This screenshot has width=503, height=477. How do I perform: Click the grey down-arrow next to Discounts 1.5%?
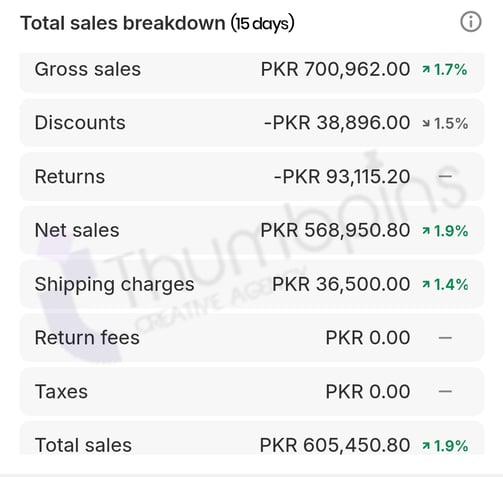[426, 124]
